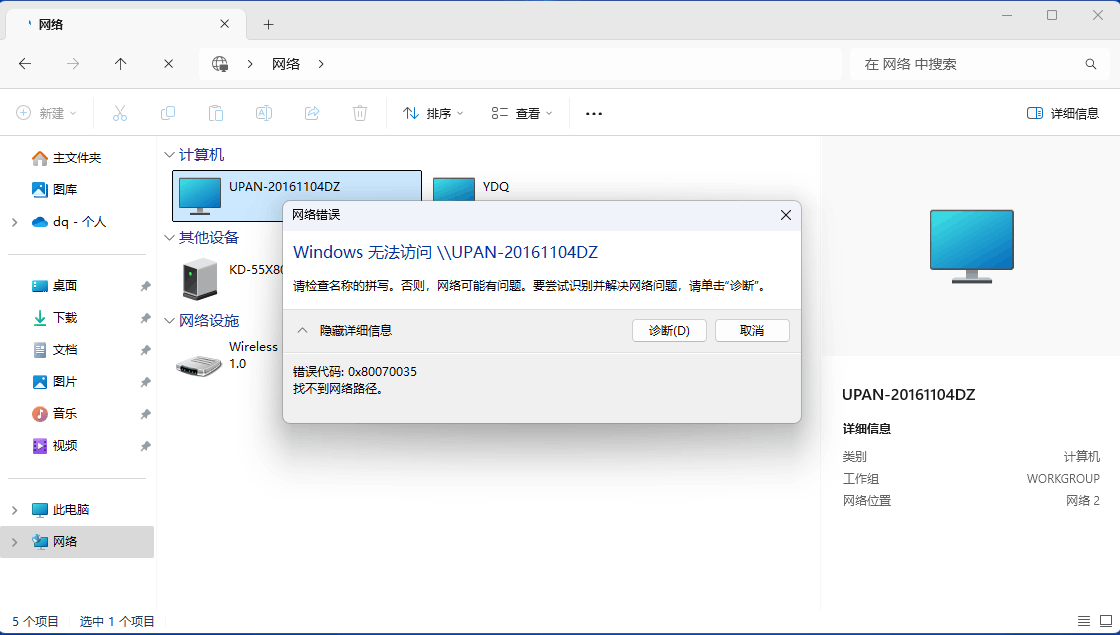Click the pin icon beside 下载
1120x635 pixels.
pyautogui.click(x=145, y=318)
